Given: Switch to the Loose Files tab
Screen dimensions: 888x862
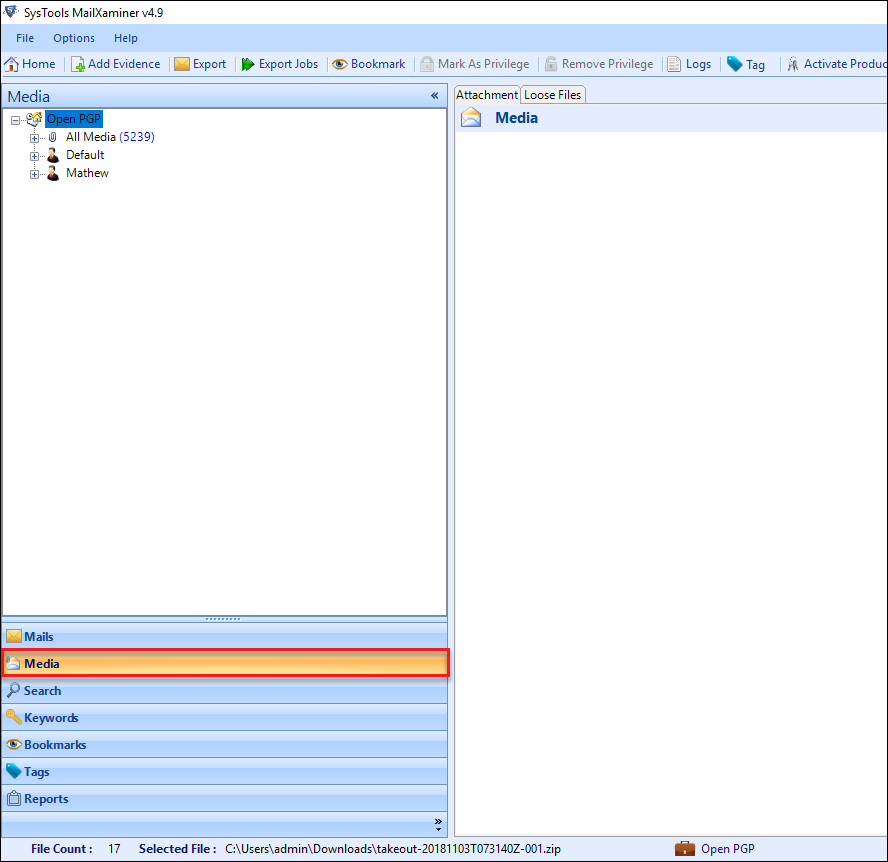Looking at the screenshot, I should coord(553,95).
